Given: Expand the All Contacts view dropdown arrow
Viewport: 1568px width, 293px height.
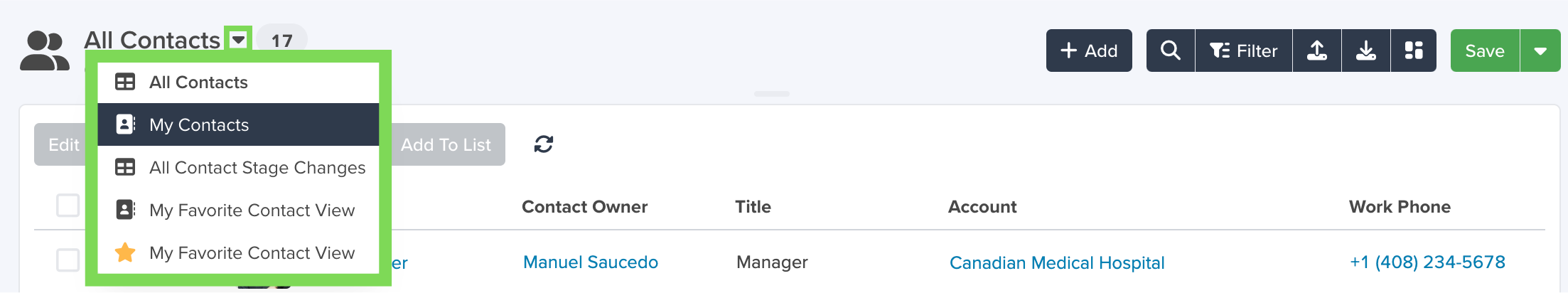Looking at the screenshot, I should [x=238, y=39].
